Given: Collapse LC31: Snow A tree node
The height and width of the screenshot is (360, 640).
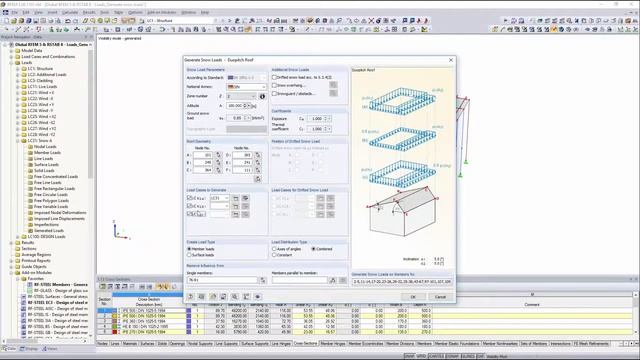Looking at the screenshot, I should (x=18, y=141).
